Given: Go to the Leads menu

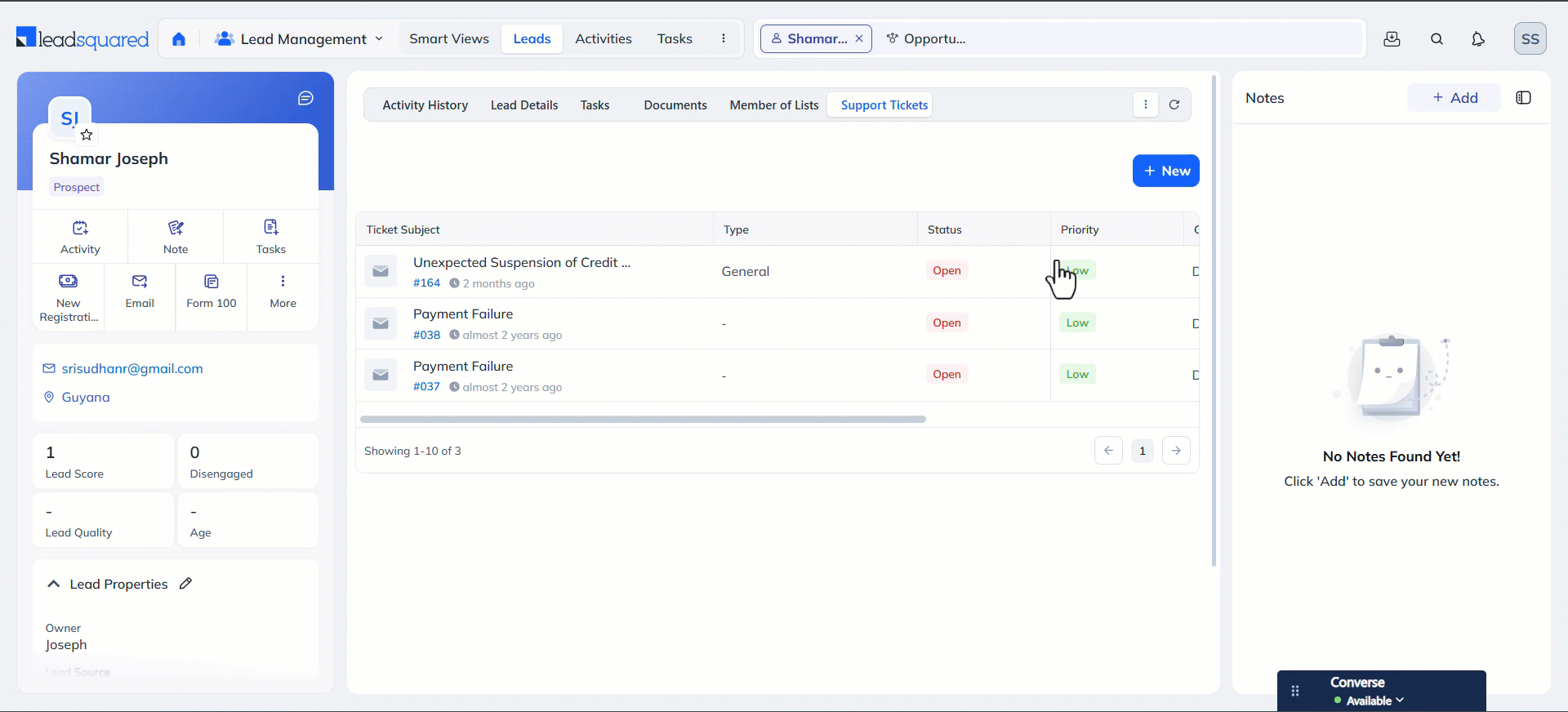Looking at the screenshot, I should click(x=532, y=38).
